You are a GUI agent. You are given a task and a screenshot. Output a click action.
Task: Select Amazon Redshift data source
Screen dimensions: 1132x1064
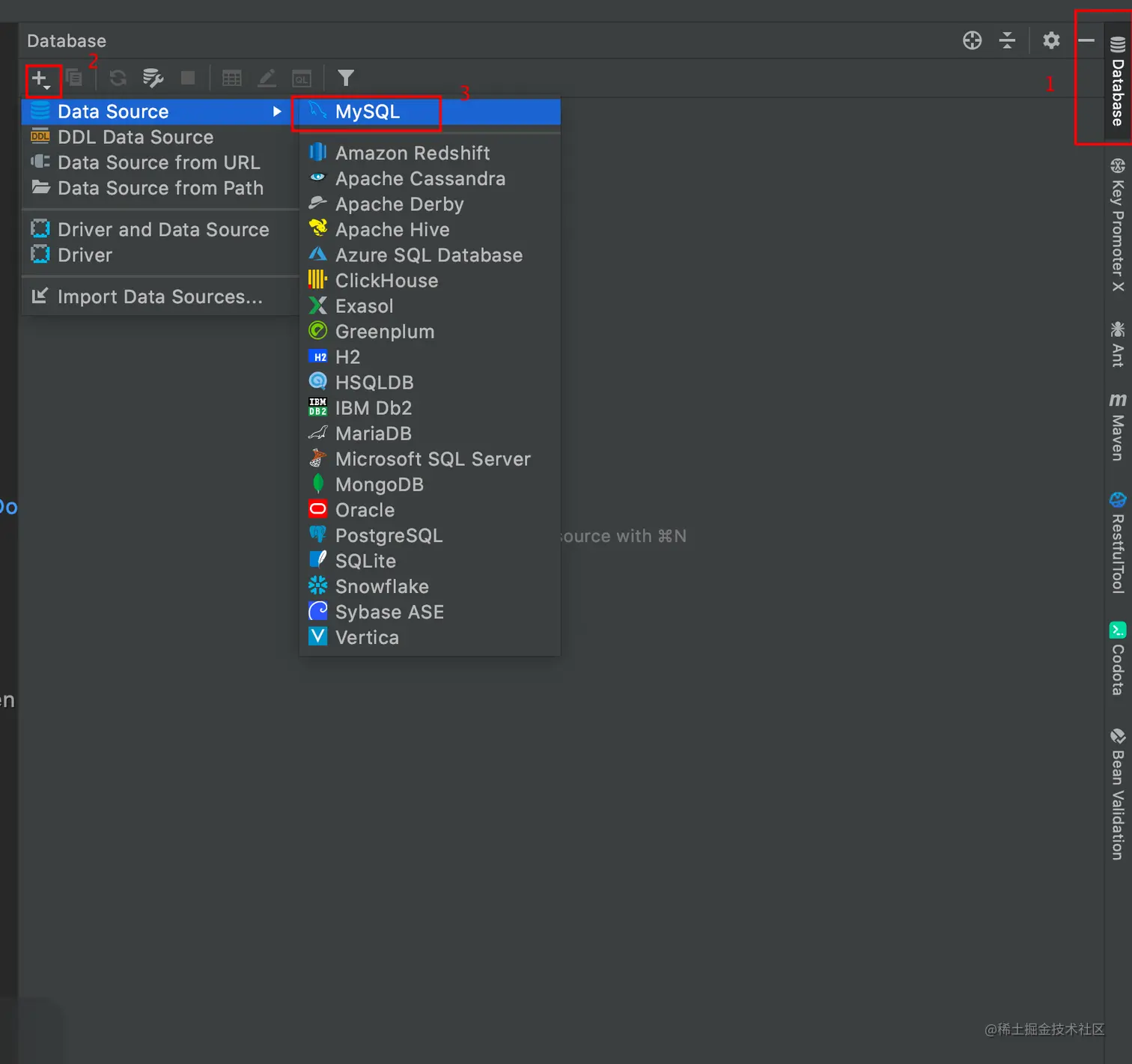tap(430, 153)
